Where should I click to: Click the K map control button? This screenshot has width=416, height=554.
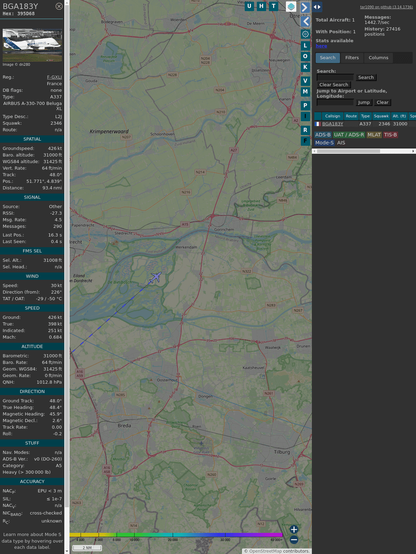click(x=305, y=67)
